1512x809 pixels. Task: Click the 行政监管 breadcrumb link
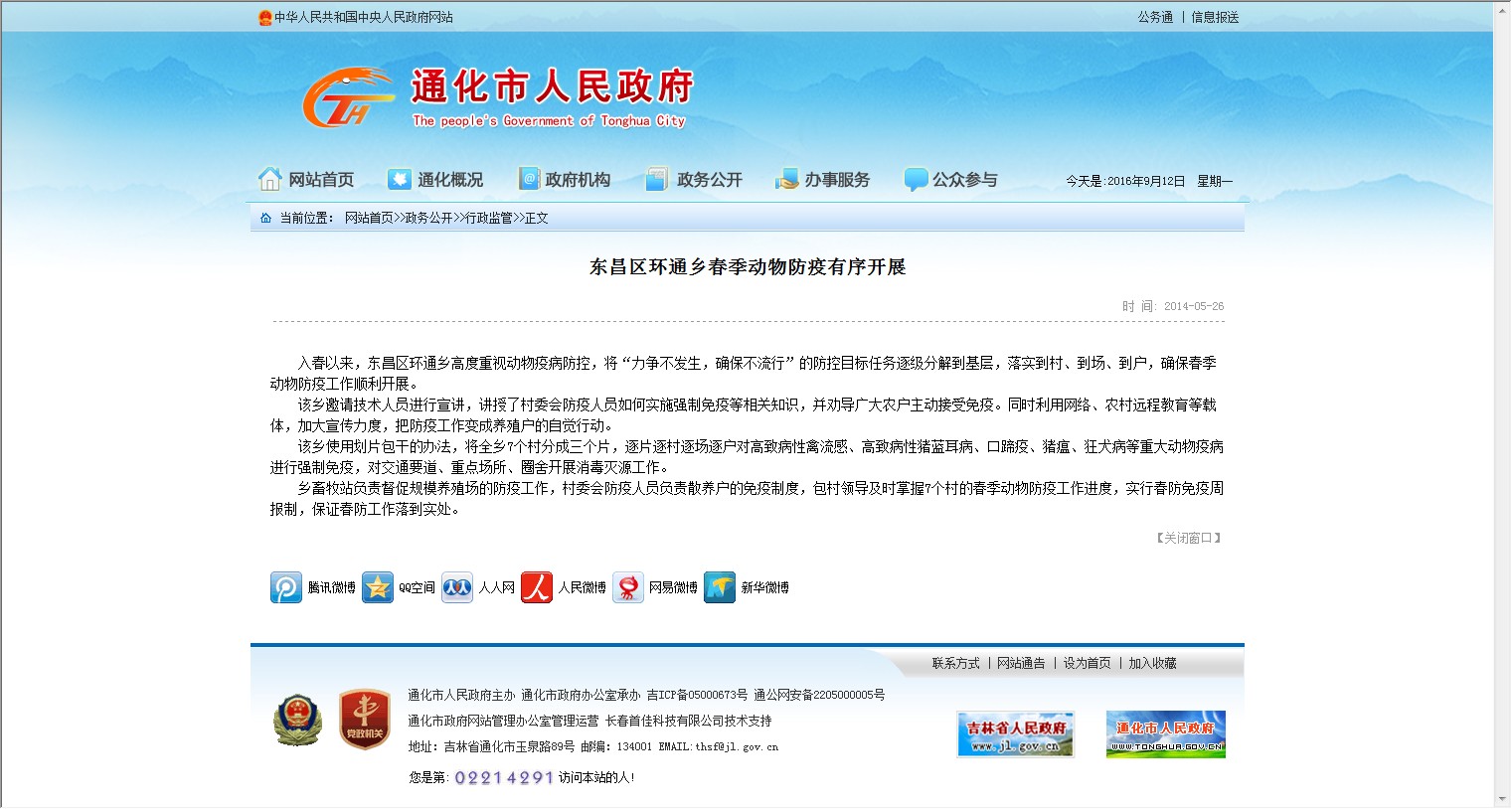[x=489, y=218]
